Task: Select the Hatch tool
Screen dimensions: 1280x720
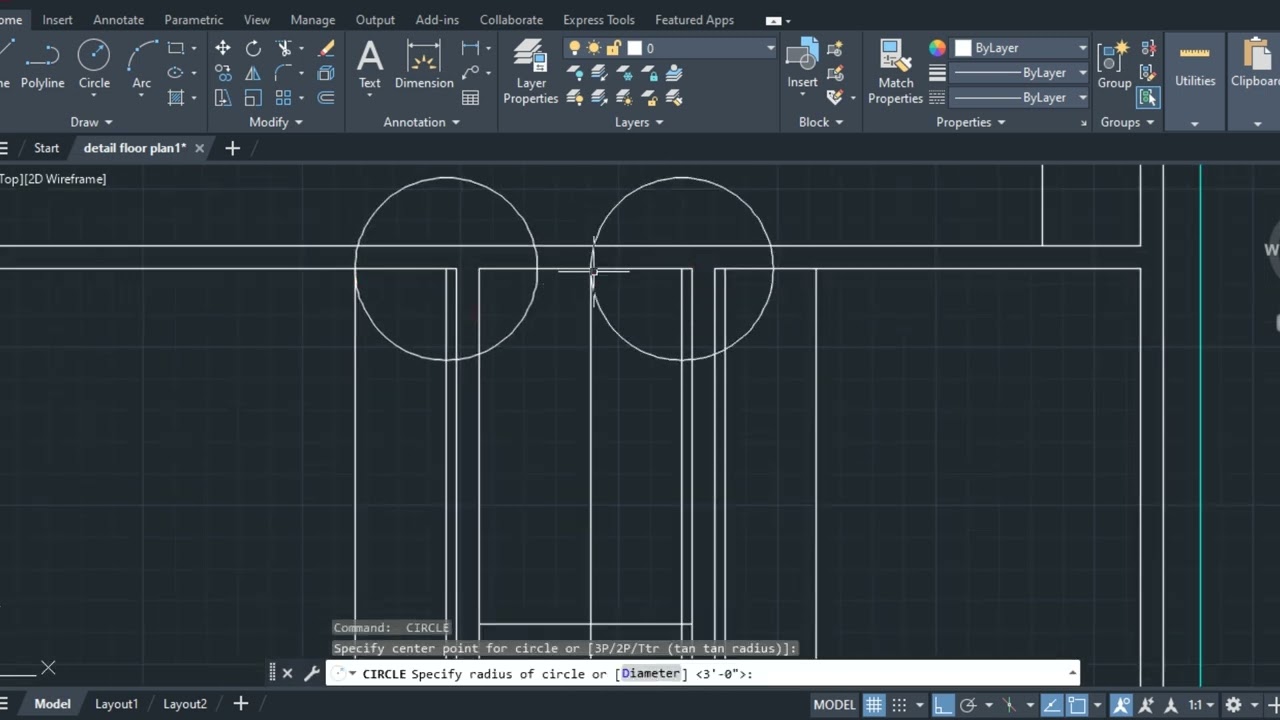Action: click(176, 98)
